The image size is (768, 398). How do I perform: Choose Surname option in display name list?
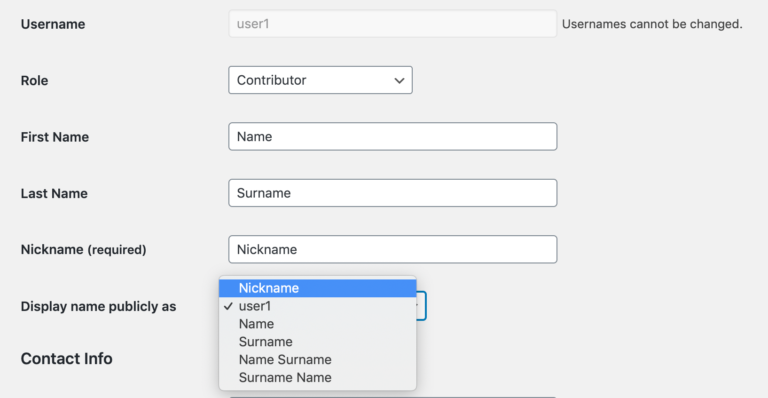coord(317,342)
